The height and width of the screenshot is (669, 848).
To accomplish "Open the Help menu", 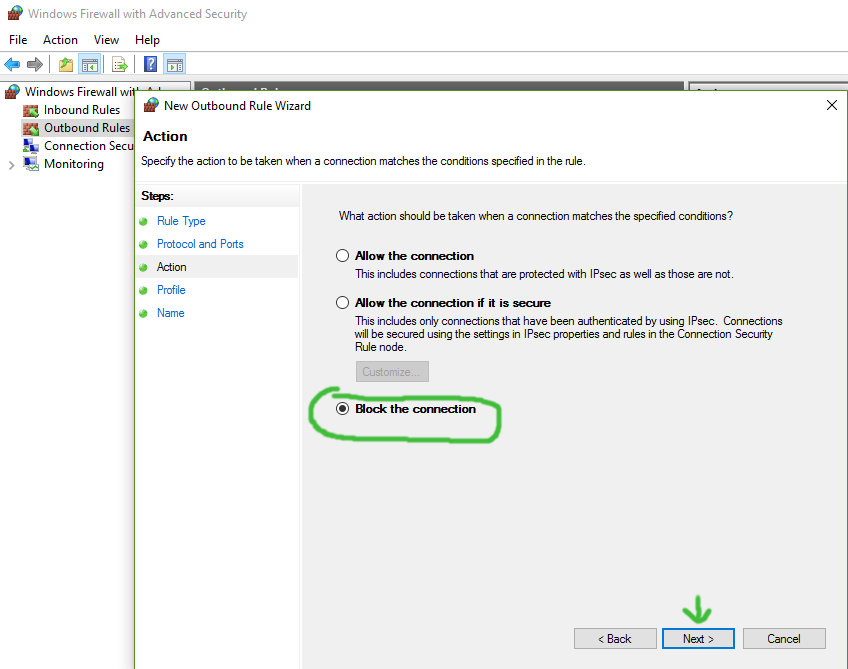I will (x=147, y=39).
